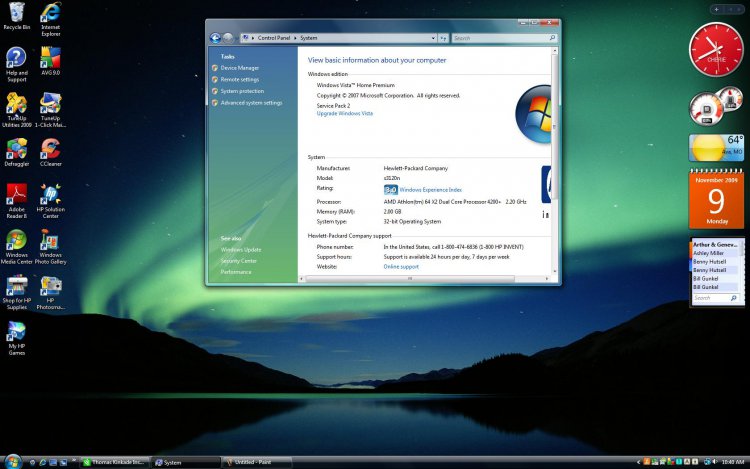Click the calendar gadget showing November 9

coord(716,198)
